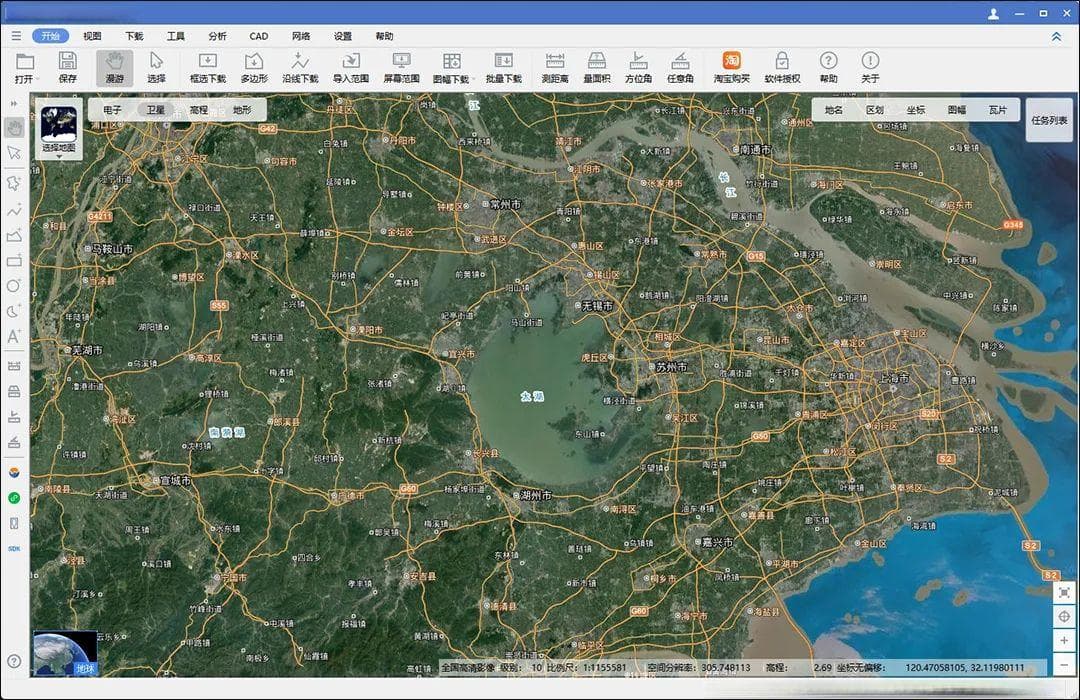Open the 任务列表 task list panel
Viewport: 1080px width, 700px height.
click(1049, 120)
